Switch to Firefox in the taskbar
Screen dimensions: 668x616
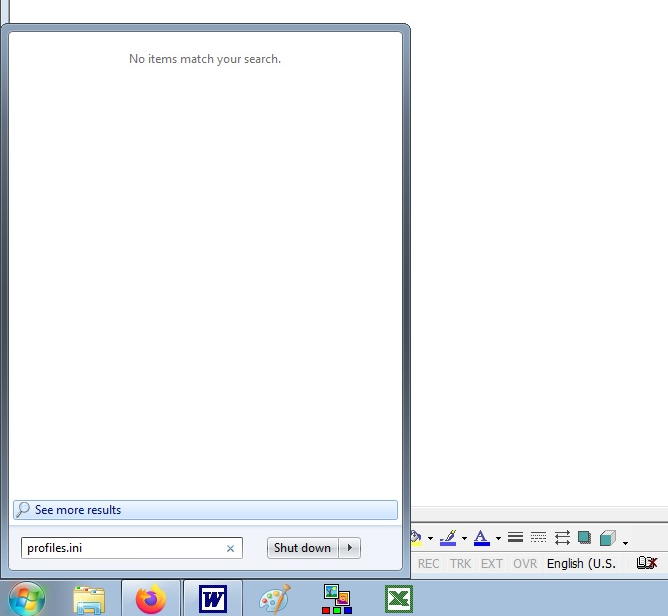(x=151, y=599)
